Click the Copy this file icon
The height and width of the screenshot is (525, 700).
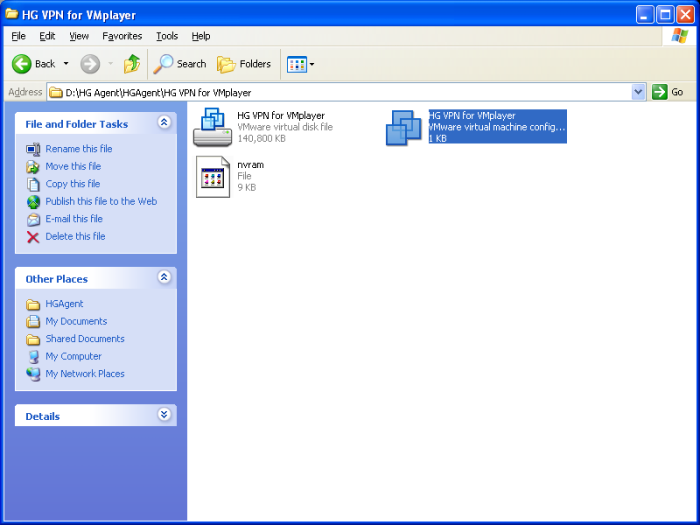[33, 184]
